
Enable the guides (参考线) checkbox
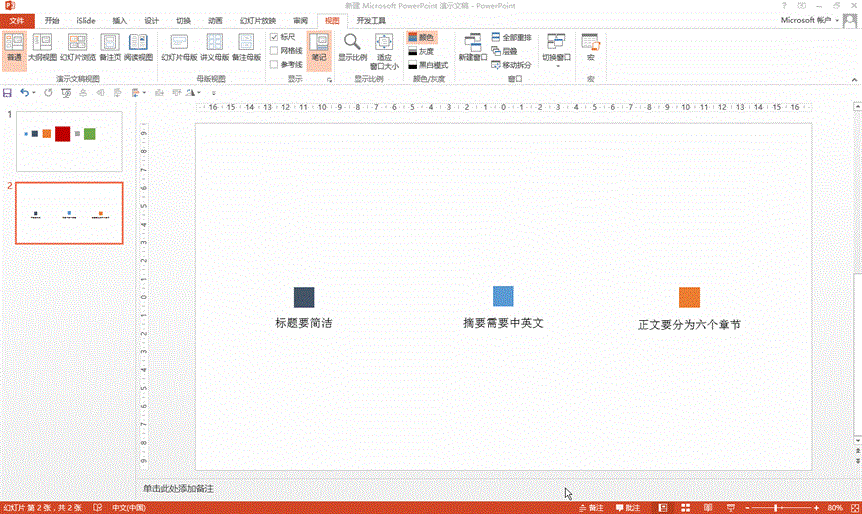(275, 64)
